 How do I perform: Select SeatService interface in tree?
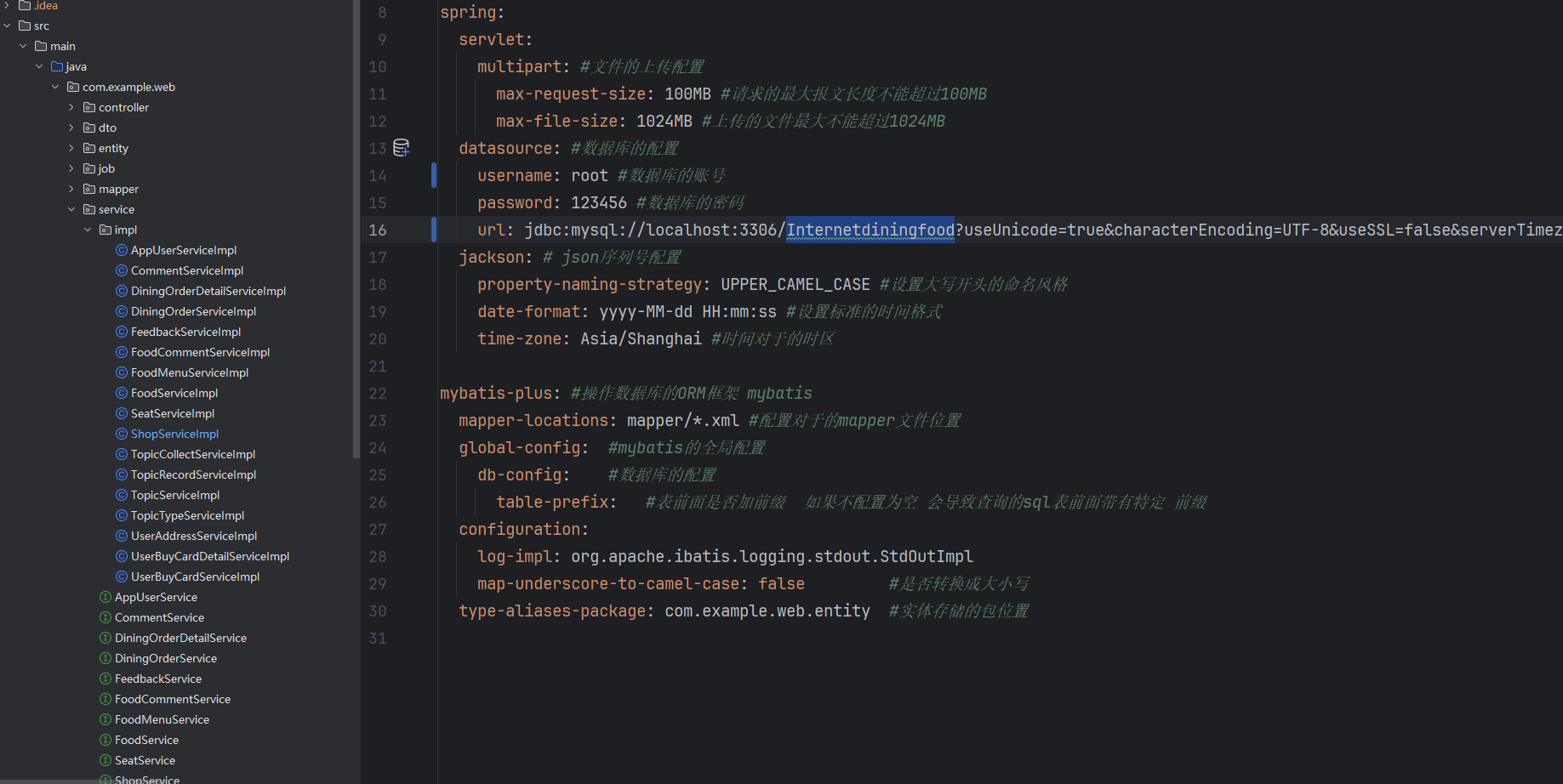tap(145, 760)
